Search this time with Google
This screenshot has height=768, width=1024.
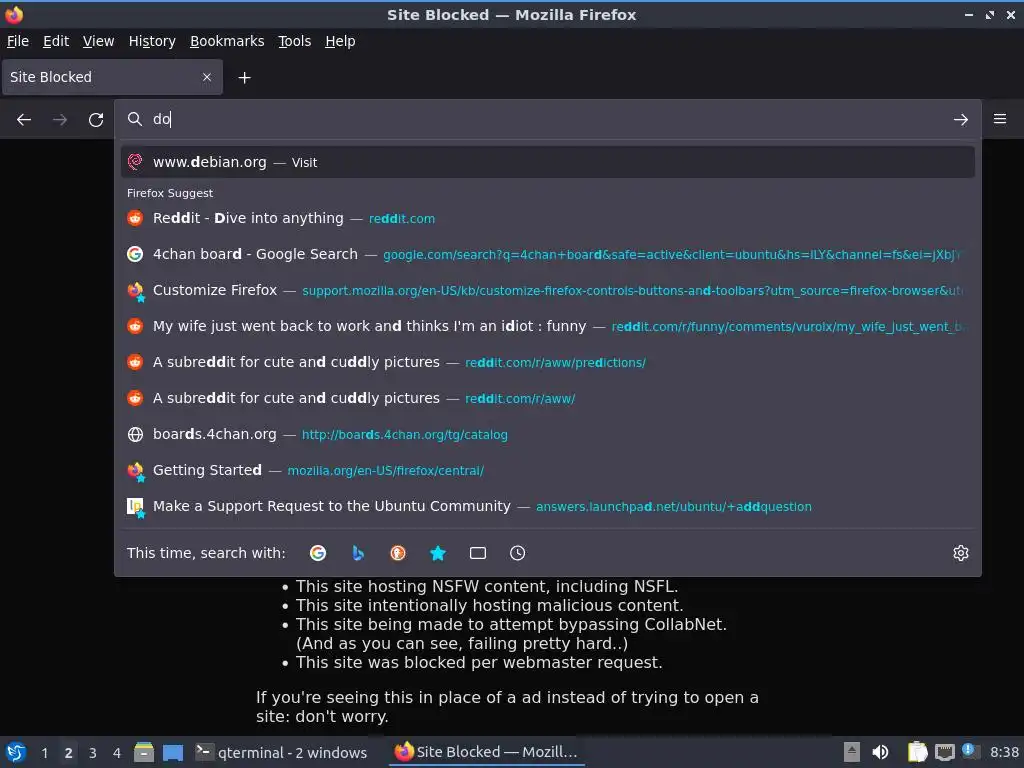pyautogui.click(x=318, y=553)
